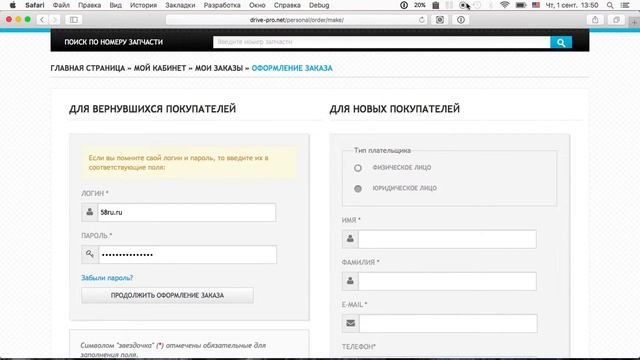Click the info extension icon in toolbar
The width and height of the screenshot is (640, 360).
[x=461, y=20]
